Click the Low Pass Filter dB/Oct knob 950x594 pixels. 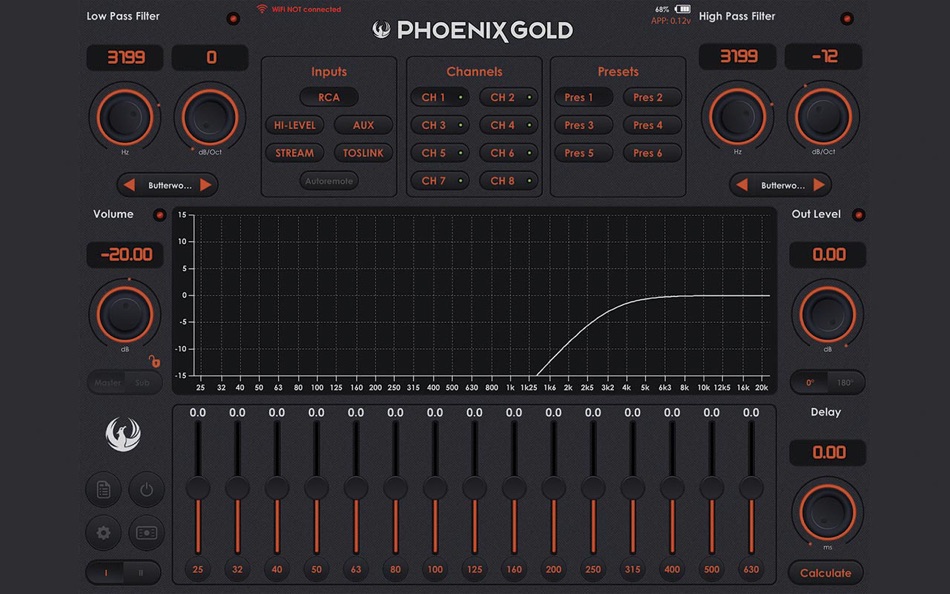(x=210, y=117)
